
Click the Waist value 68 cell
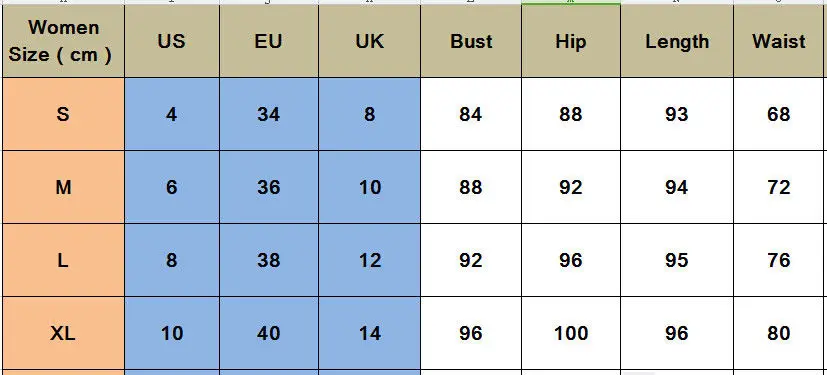click(x=781, y=114)
